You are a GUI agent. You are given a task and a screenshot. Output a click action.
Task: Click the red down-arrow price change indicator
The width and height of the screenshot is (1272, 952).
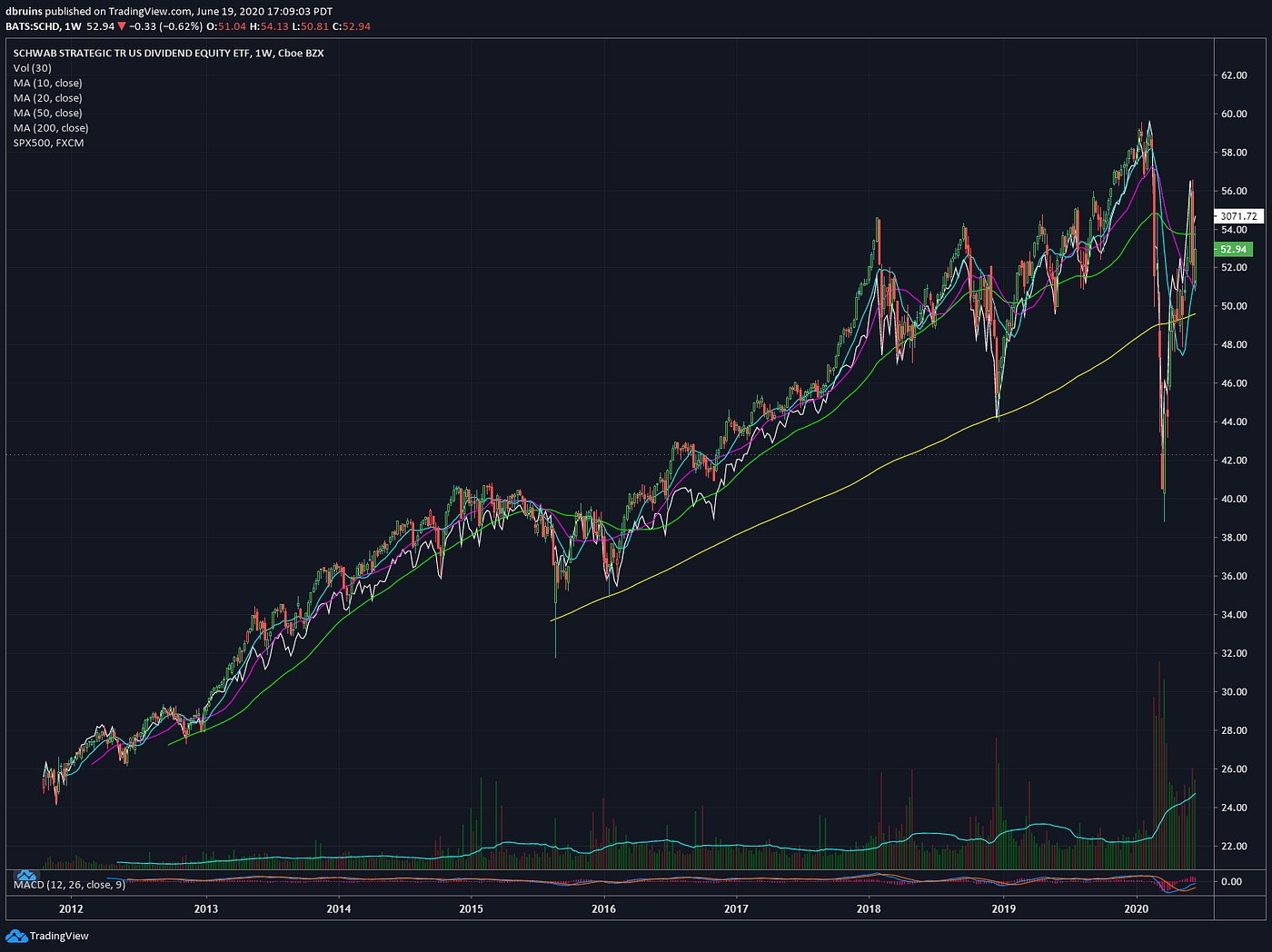[121, 26]
